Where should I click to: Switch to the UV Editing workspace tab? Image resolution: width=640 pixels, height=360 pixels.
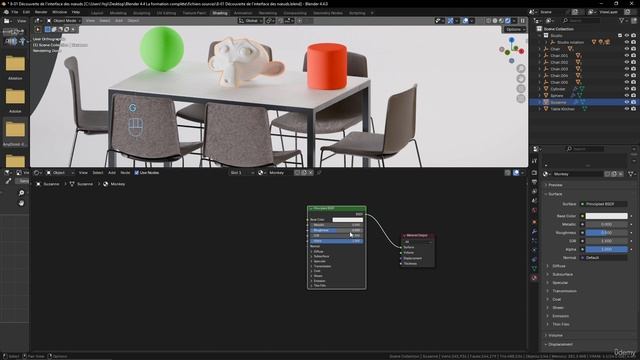(166, 13)
